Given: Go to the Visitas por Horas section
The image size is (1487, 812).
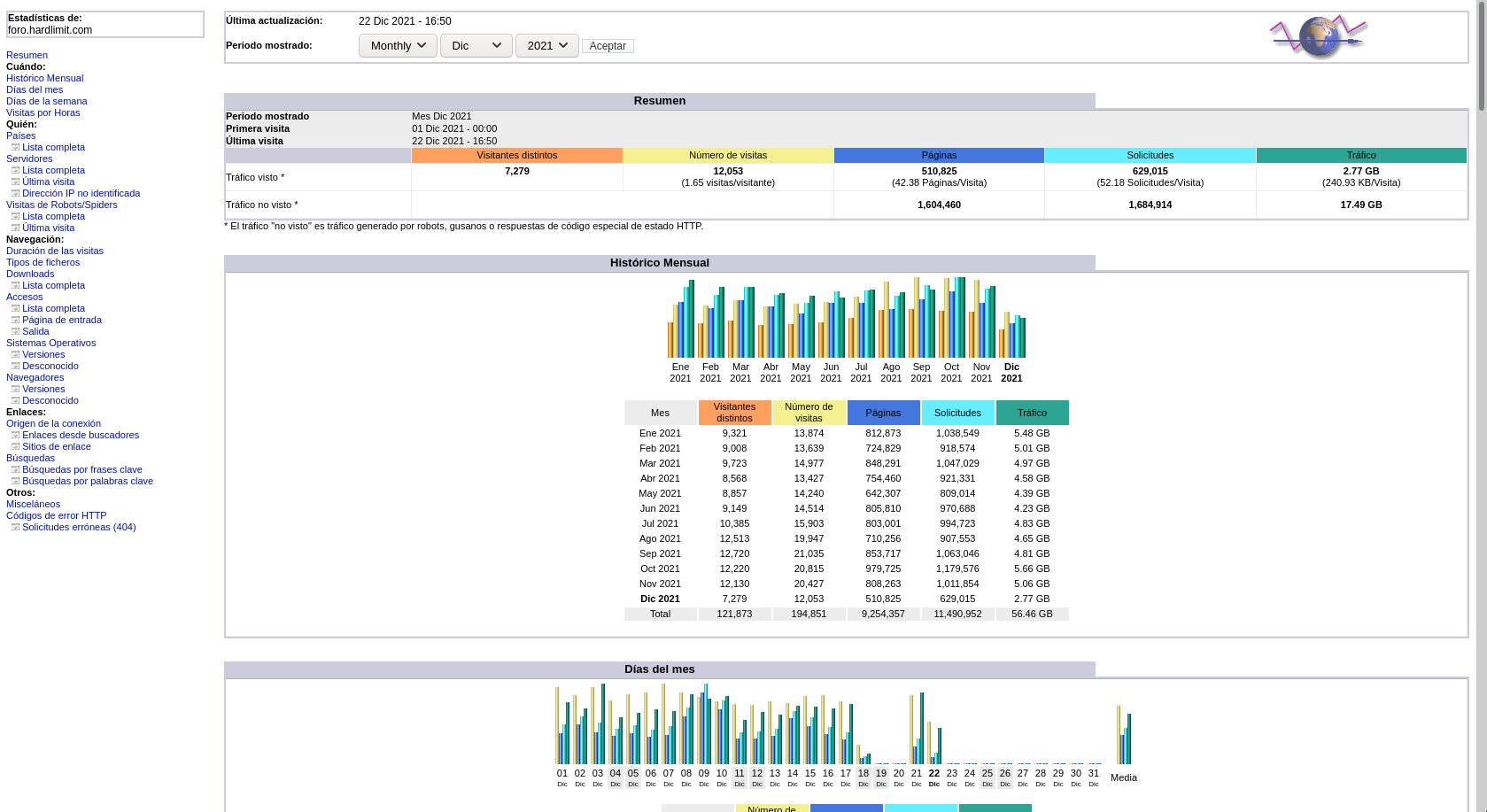Looking at the screenshot, I should [x=43, y=112].
